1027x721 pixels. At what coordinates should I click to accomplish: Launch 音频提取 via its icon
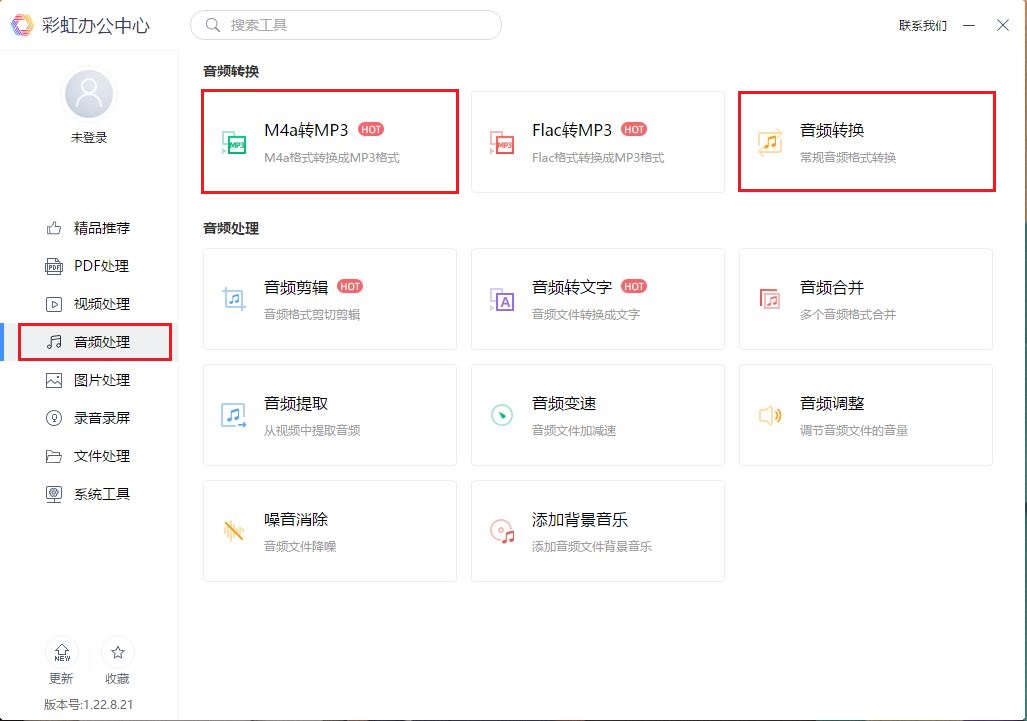(x=234, y=415)
